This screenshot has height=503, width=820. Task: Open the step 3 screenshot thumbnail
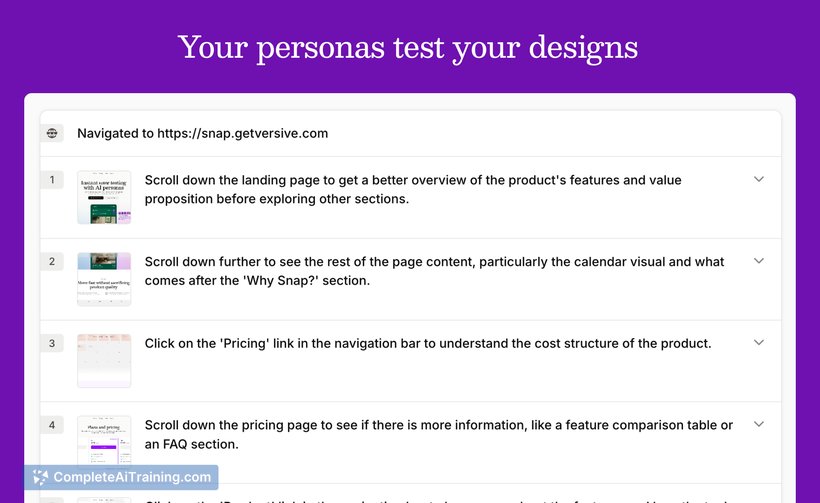104,361
